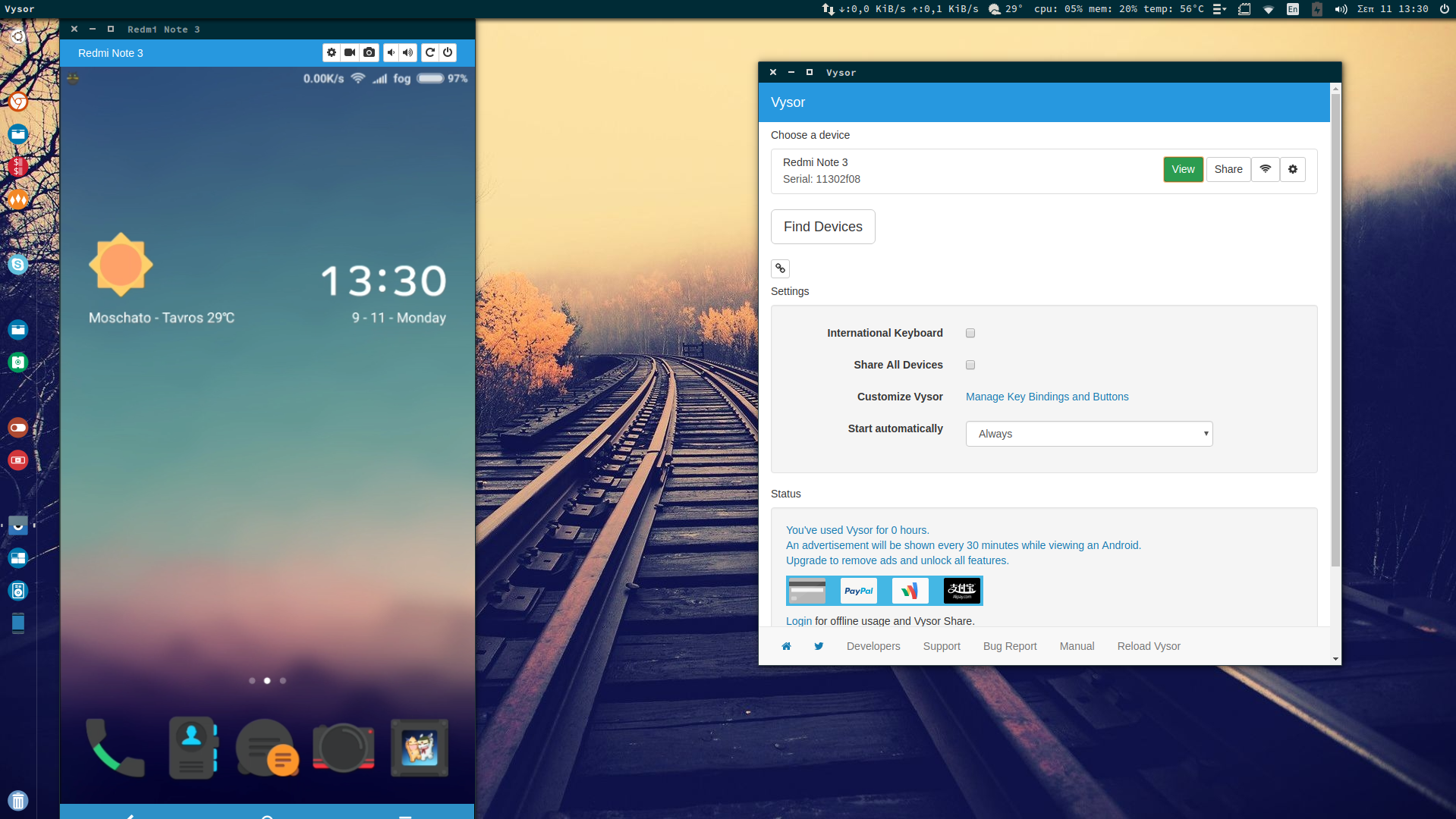This screenshot has width=1456, height=819.
Task: Click the wireless connection icon for Redmi Note 3
Action: tap(1265, 169)
